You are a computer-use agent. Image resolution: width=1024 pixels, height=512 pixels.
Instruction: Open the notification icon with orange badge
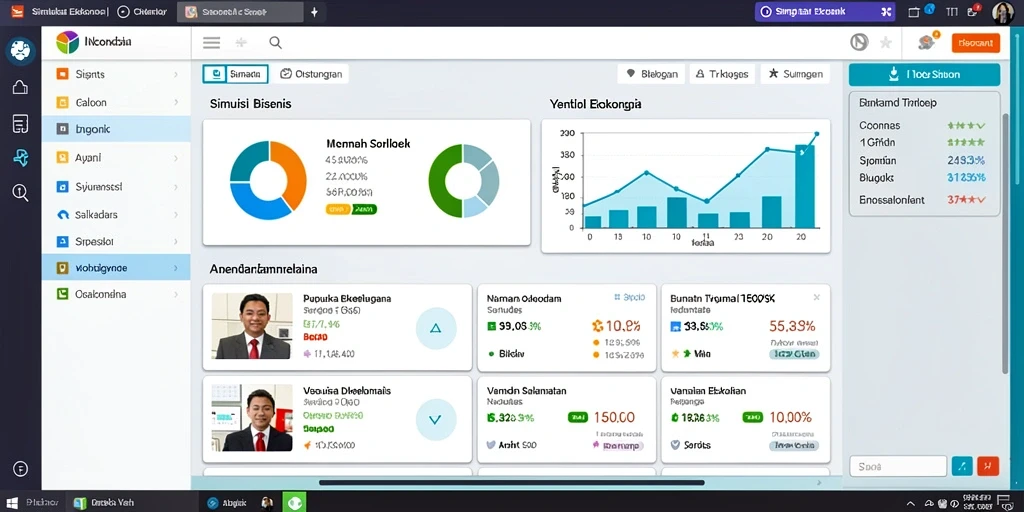(927, 42)
